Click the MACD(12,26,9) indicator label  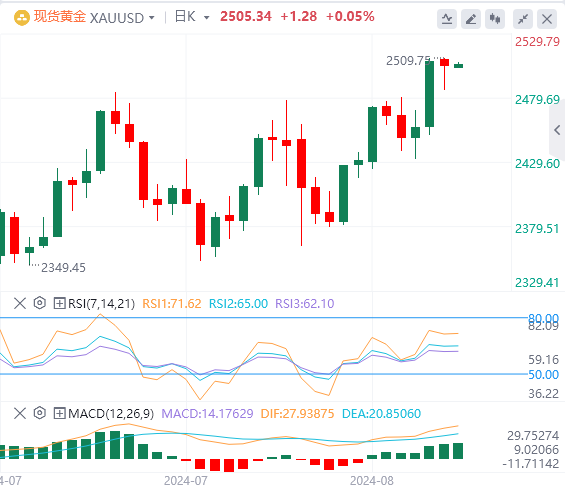point(111,414)
